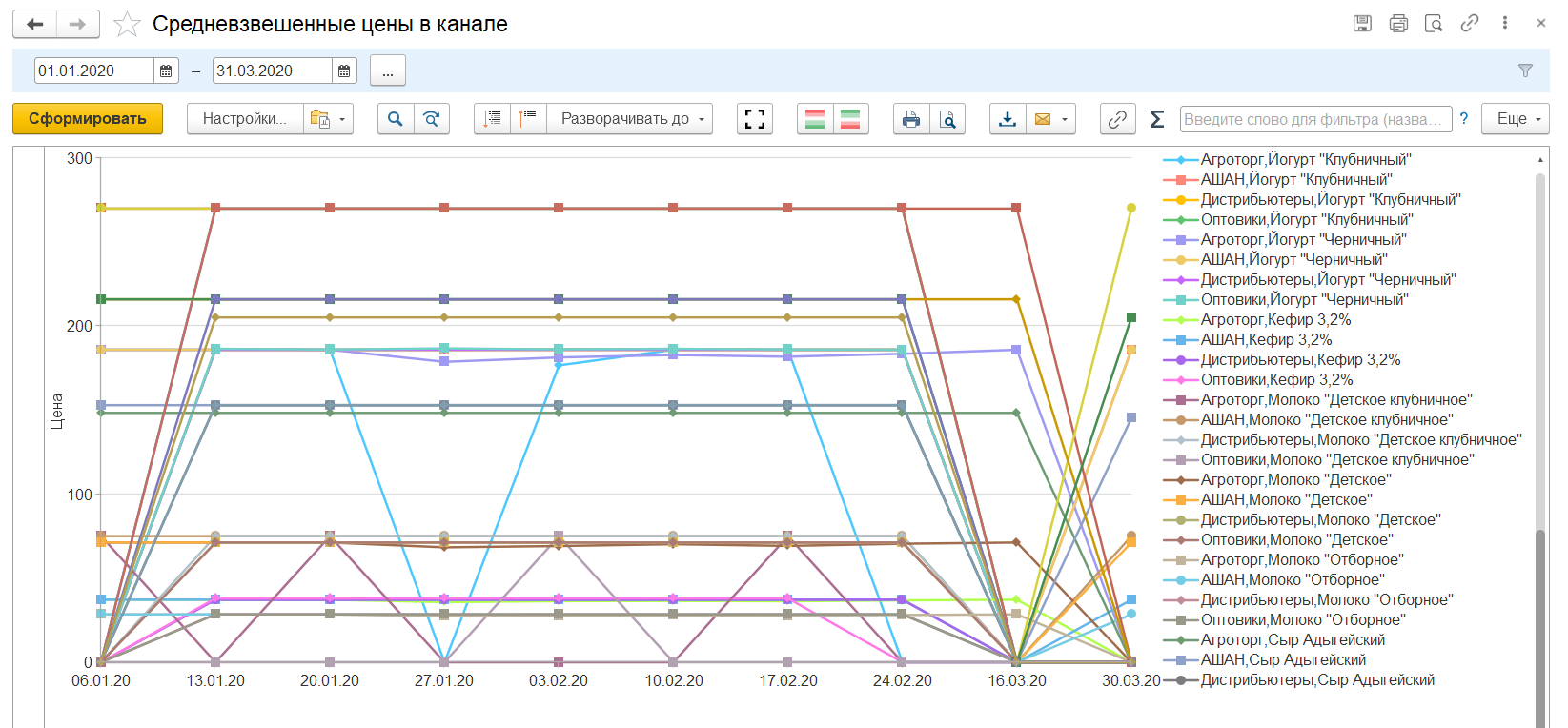Screen dimensions: 1568x728
Task: Open the print preview icon in toolbar
Action: click(947, 119)
